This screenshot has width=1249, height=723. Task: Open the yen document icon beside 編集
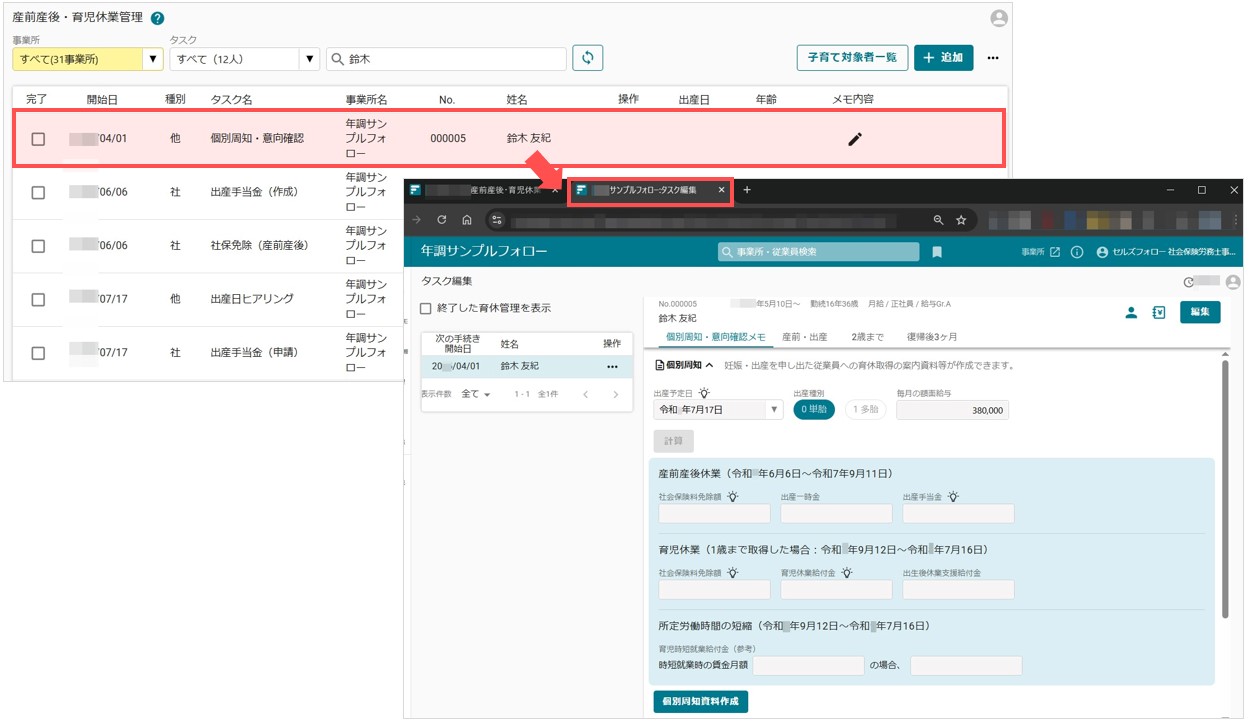(x=1159, y=312)
